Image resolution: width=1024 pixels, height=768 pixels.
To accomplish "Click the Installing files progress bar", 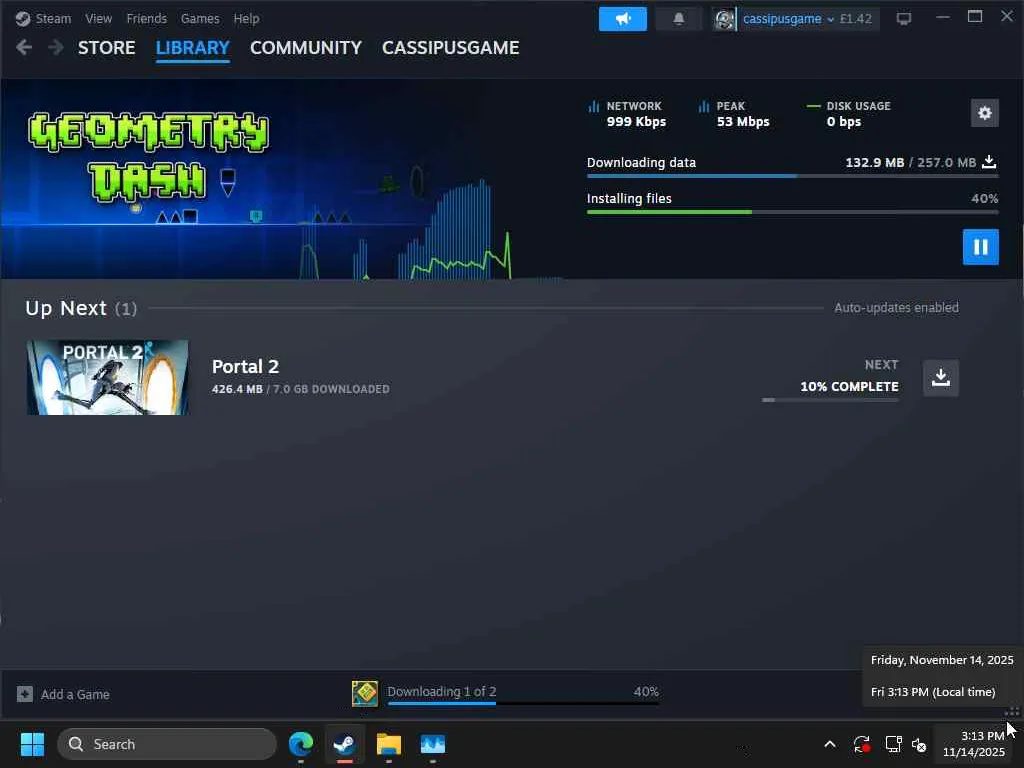I will (x=792, y=212).
